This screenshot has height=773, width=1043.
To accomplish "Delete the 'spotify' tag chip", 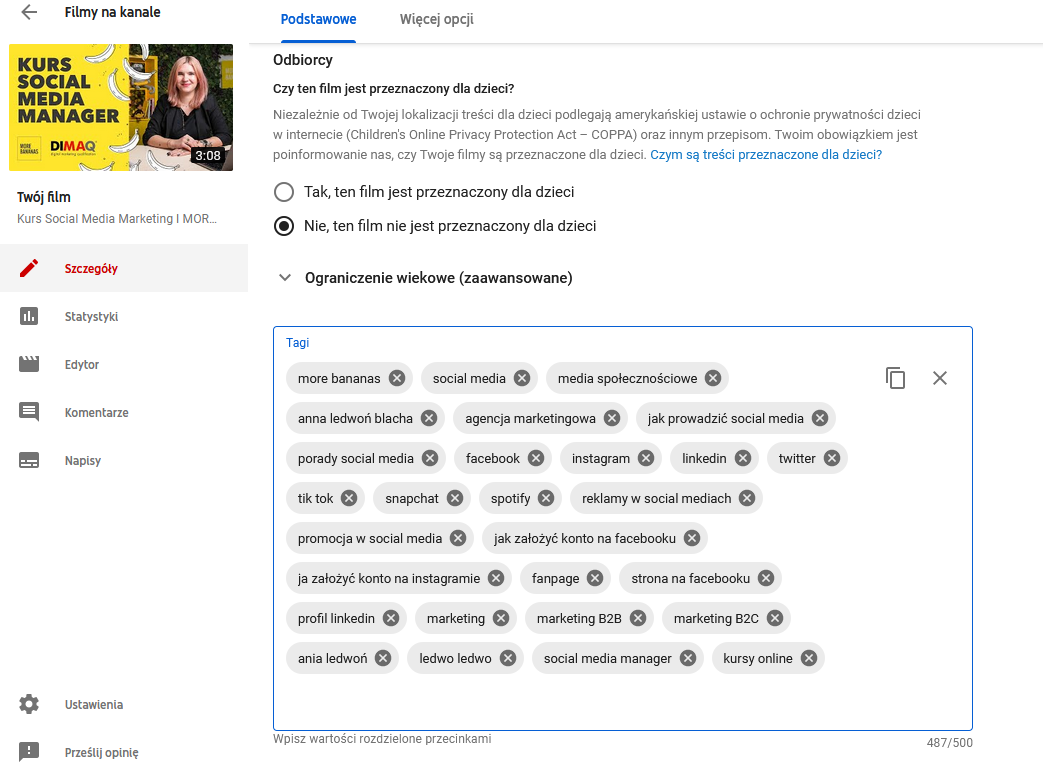I will (x=546, y=498).
